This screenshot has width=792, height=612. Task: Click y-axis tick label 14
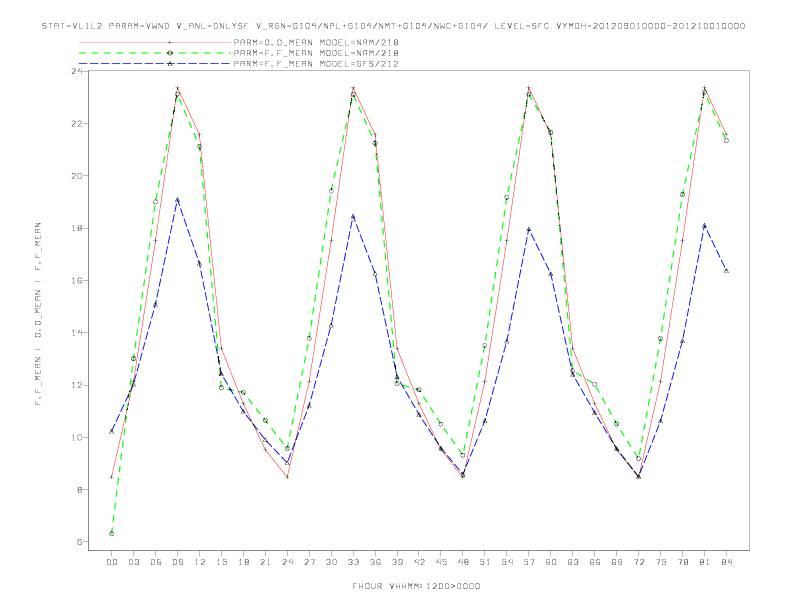coord(77,333)
